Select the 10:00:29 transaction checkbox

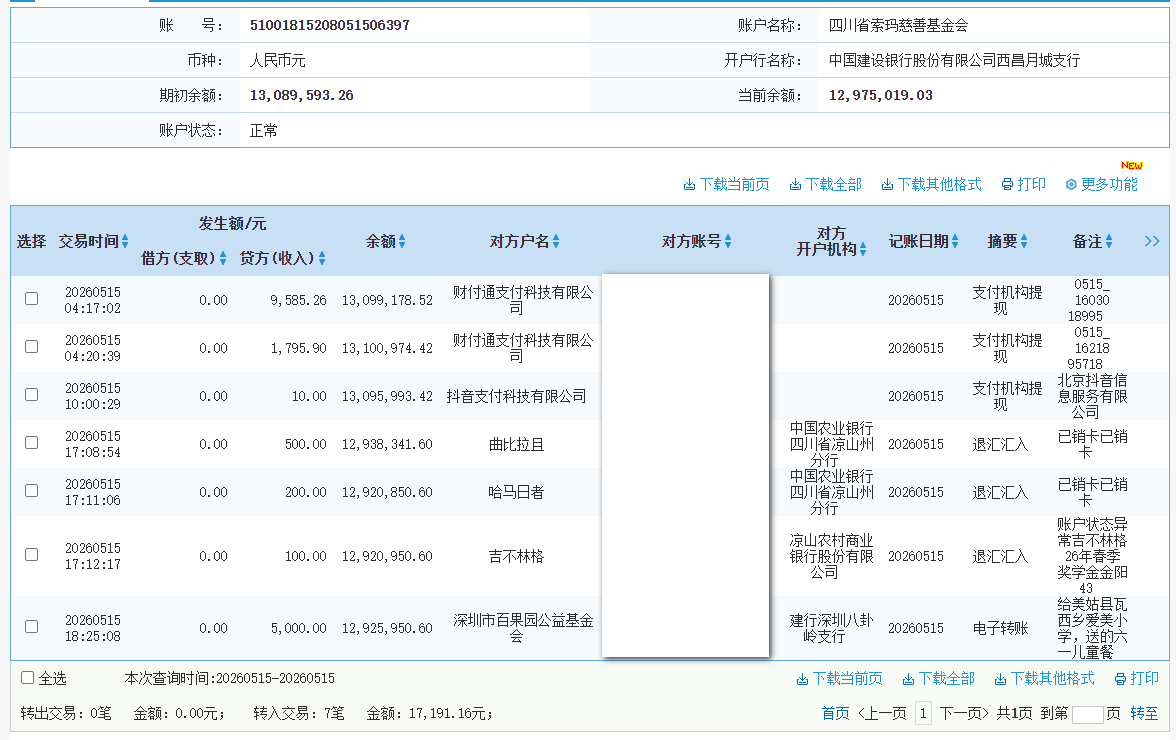[x=32, y=394]
